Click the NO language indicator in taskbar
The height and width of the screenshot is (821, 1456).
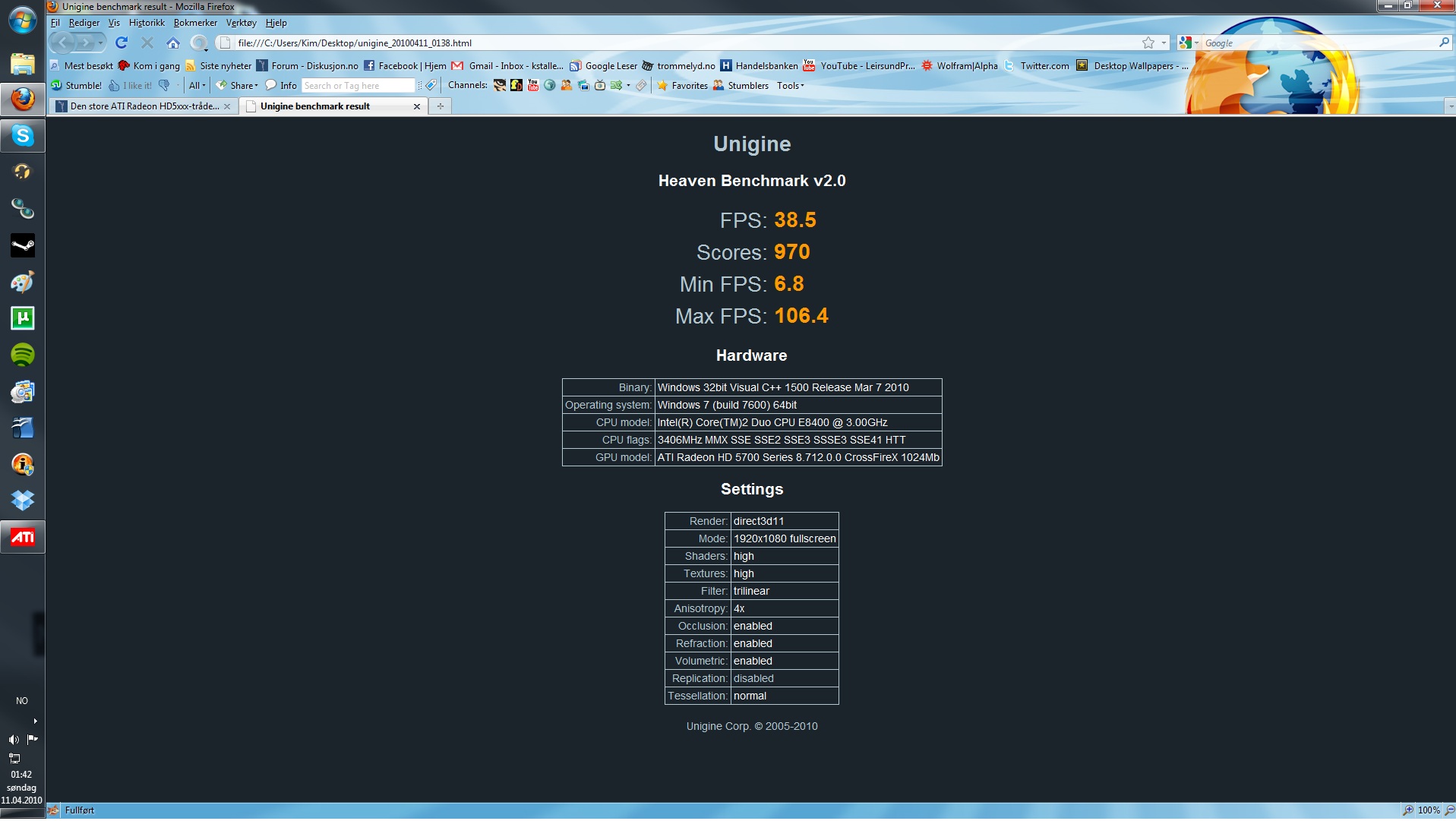[x=22, y=701]
